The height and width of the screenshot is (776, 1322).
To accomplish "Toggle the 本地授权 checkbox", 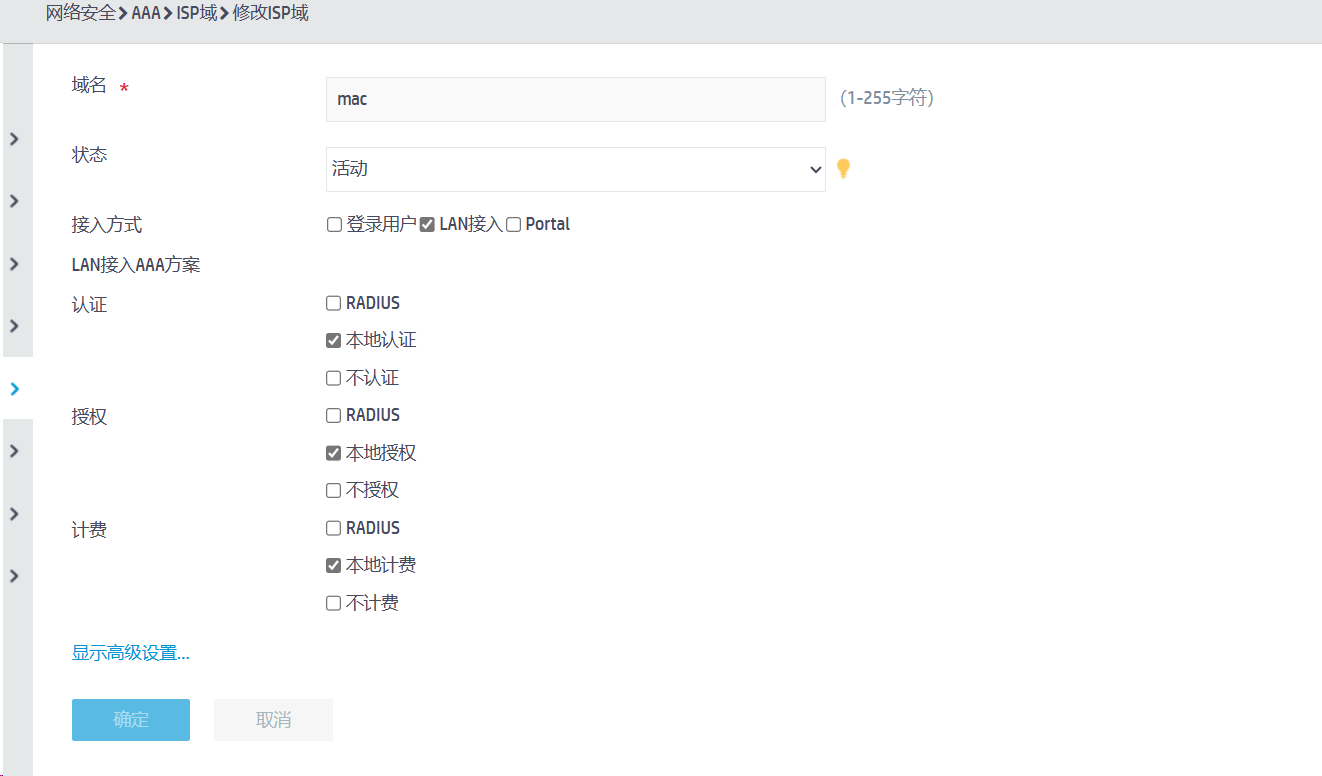I will (334, 453).
